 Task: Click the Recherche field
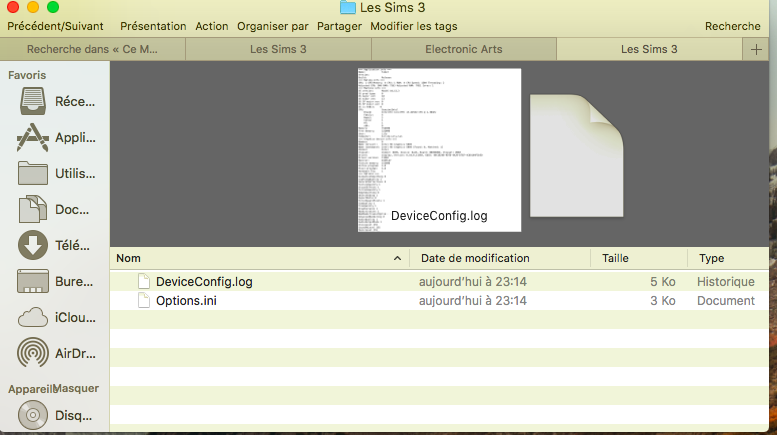point(732,26)
